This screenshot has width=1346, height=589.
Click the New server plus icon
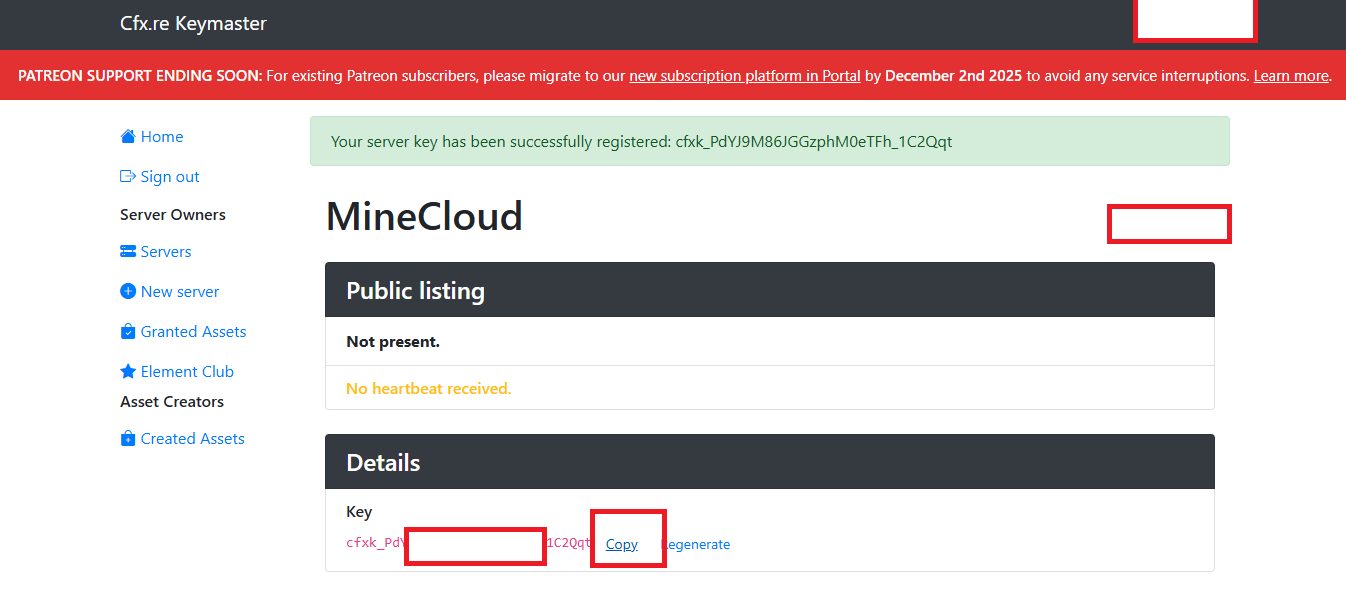(128, 292)
